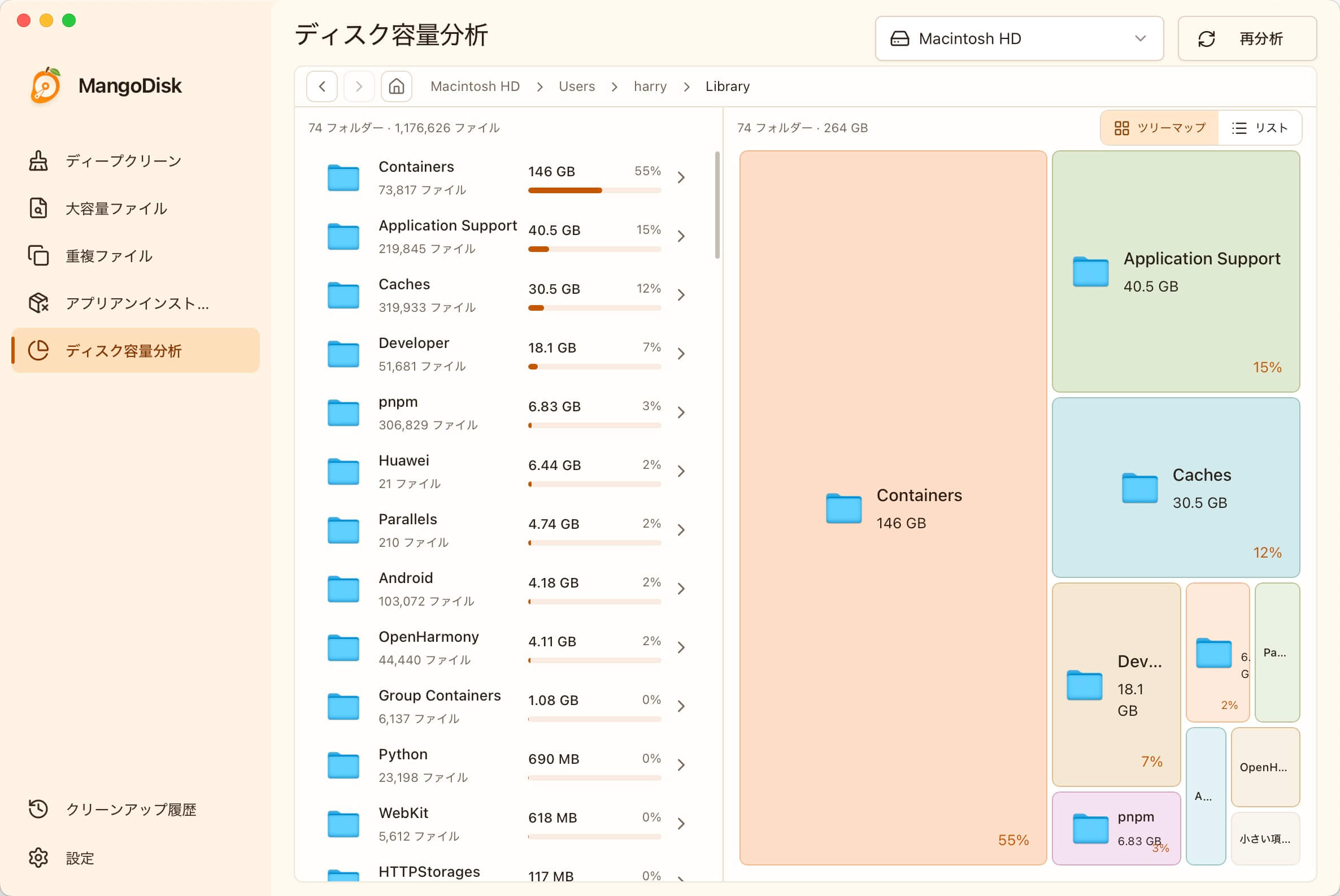The width and height of the screenshot is (1340, 896).
Task: Click the disk drive icon beside Macintosh HD
Action: coord(899,39)
